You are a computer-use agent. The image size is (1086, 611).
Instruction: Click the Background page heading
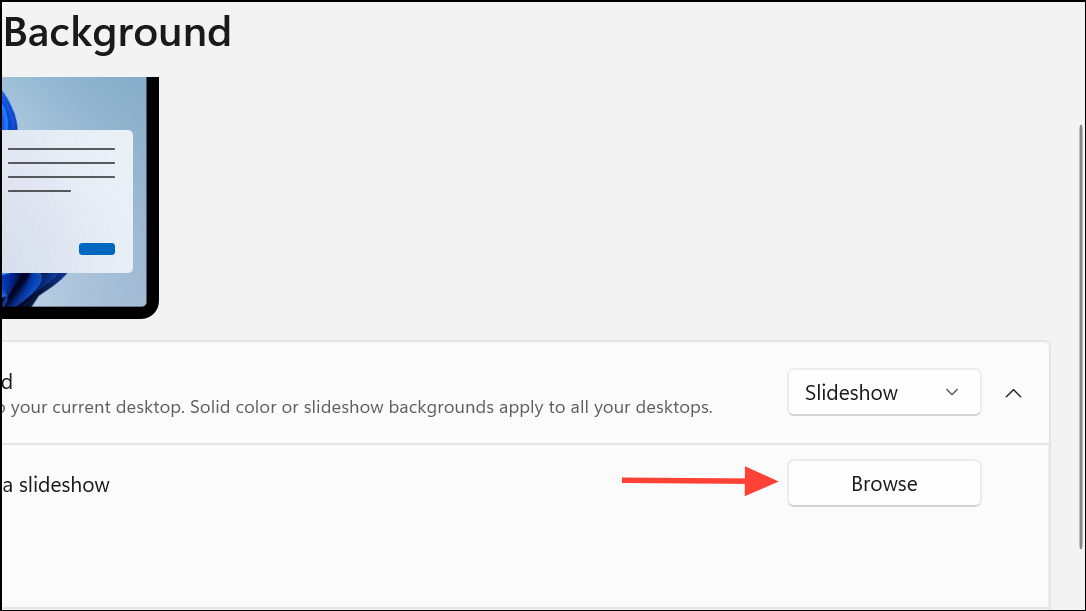116,32
